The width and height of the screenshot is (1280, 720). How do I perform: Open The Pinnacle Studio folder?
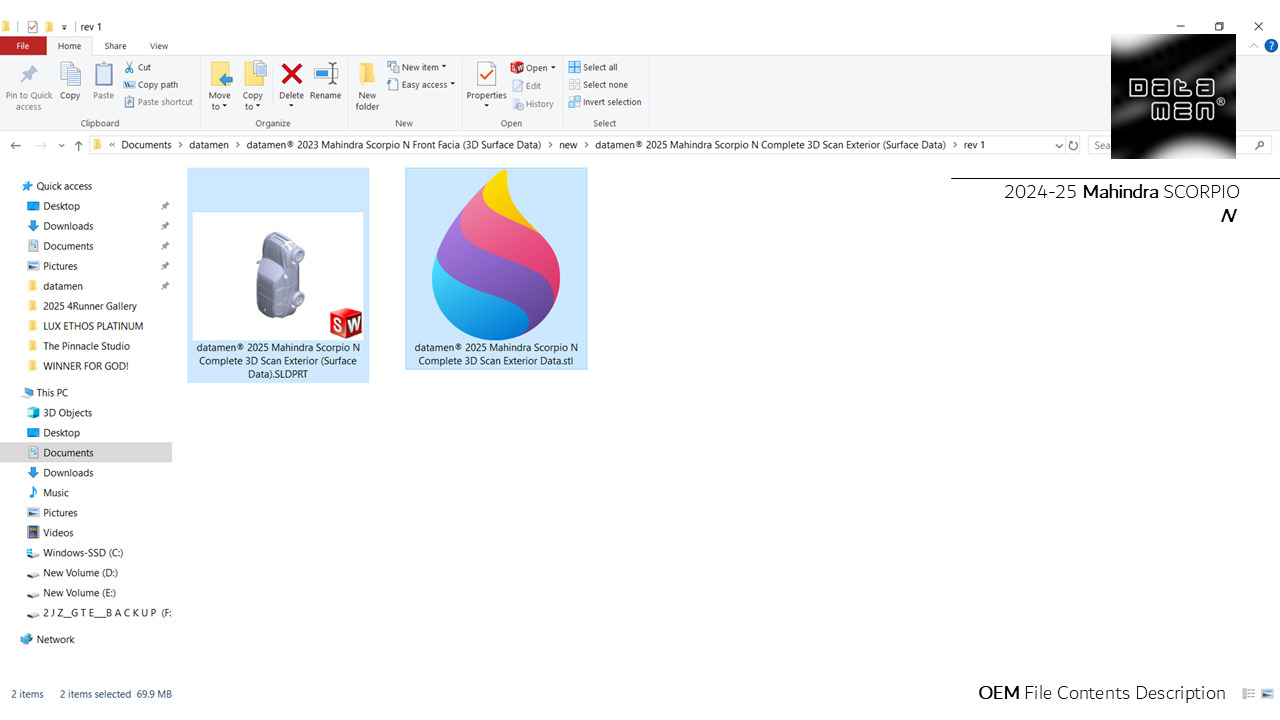pos(86,346)
